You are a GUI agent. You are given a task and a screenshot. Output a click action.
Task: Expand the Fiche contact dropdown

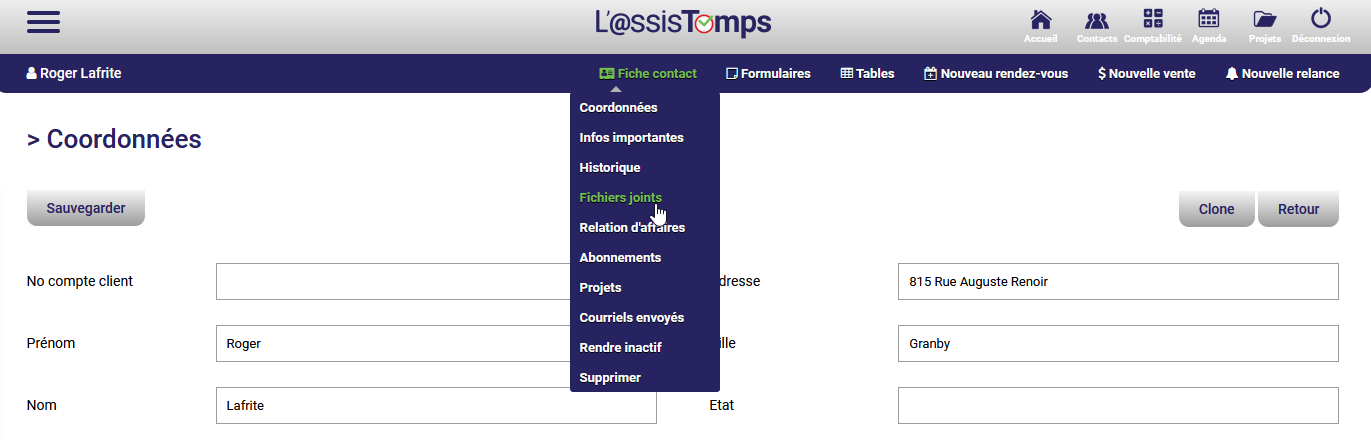tap(648, 73)
